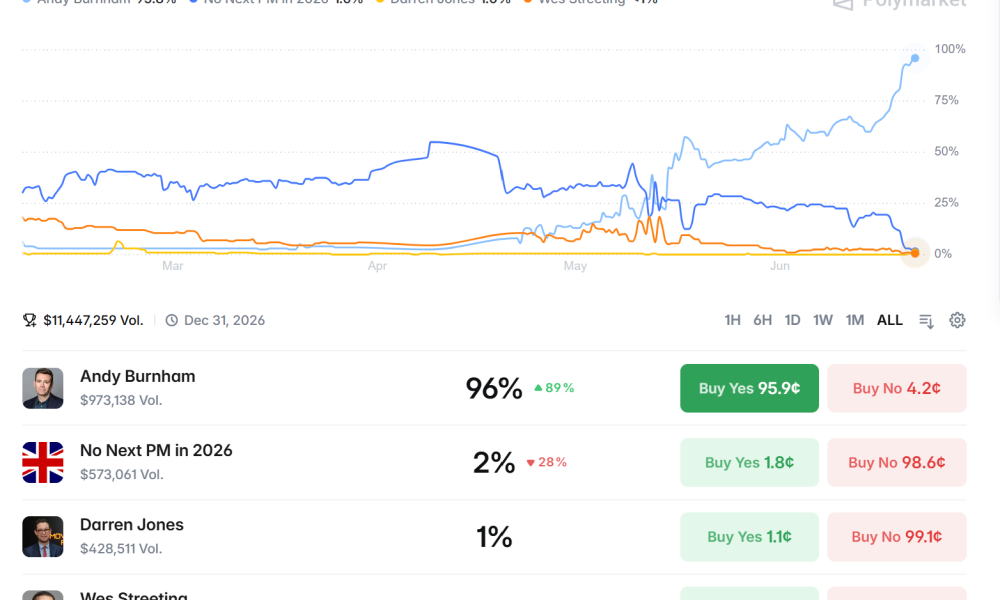The image size is (1000, 600).
Task: Click the 75% y-axis label
Action: pos(946,100)
